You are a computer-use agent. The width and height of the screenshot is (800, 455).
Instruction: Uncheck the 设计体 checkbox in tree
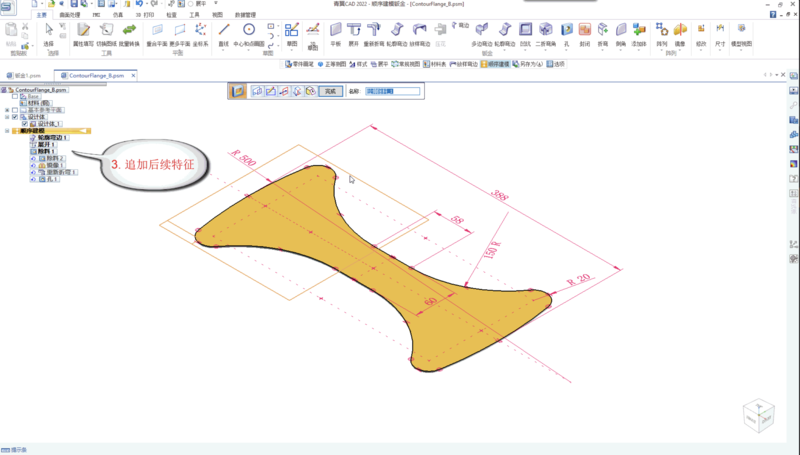point(15,116)
